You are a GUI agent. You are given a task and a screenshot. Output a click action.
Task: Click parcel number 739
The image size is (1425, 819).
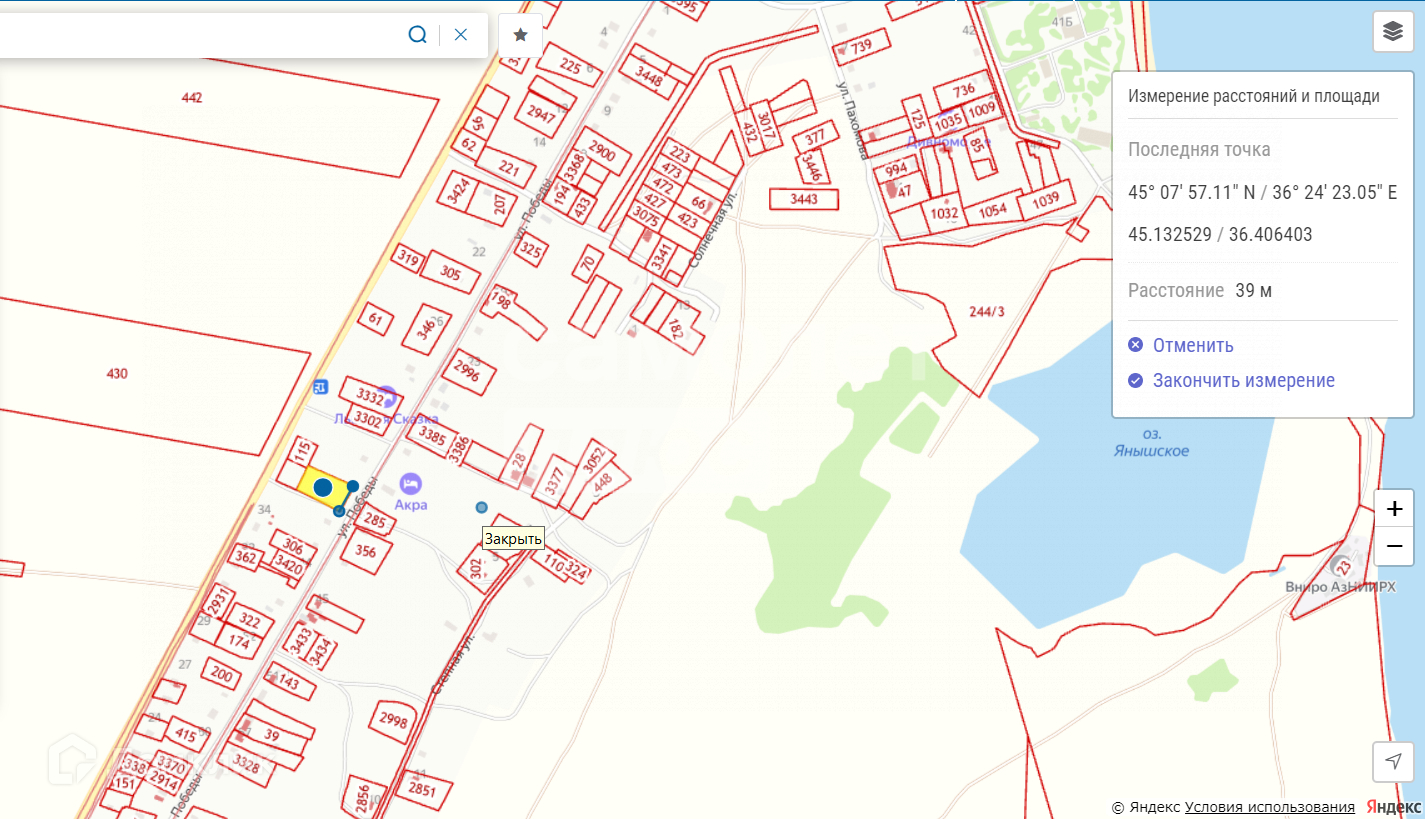click(861, 45)
